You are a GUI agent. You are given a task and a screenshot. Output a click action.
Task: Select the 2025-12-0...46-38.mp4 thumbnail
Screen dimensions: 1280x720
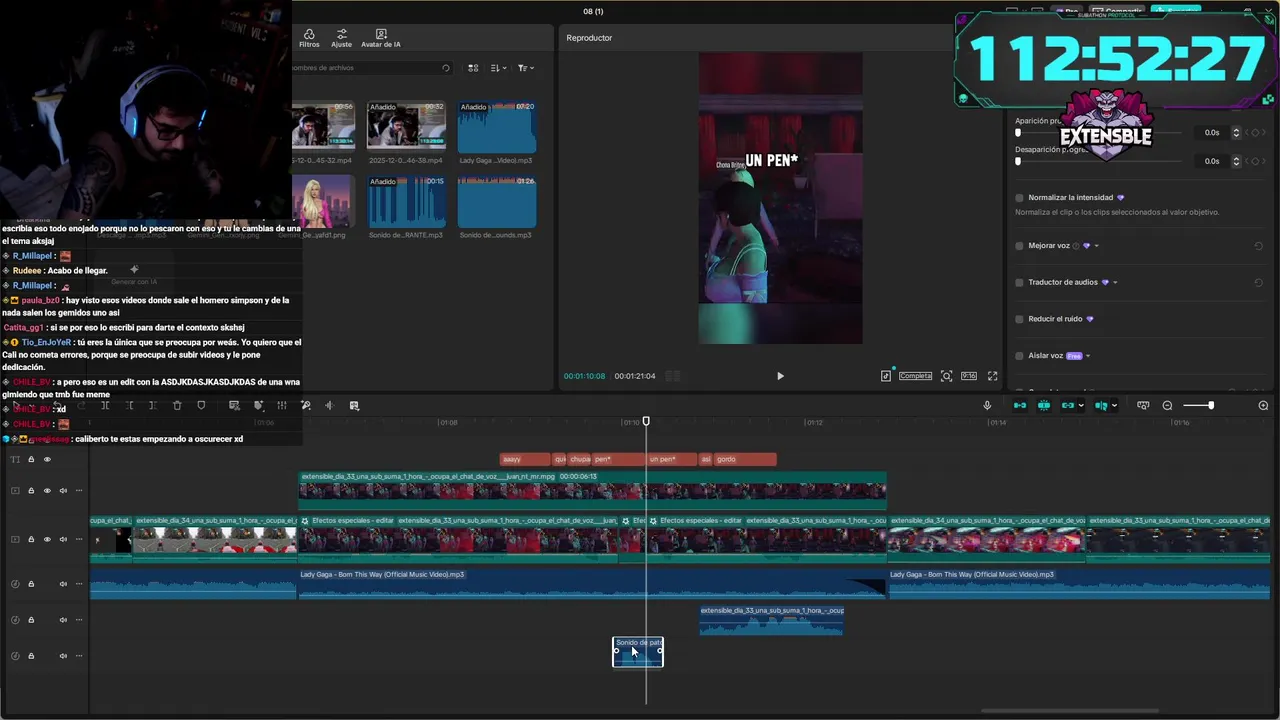point(406,126)
